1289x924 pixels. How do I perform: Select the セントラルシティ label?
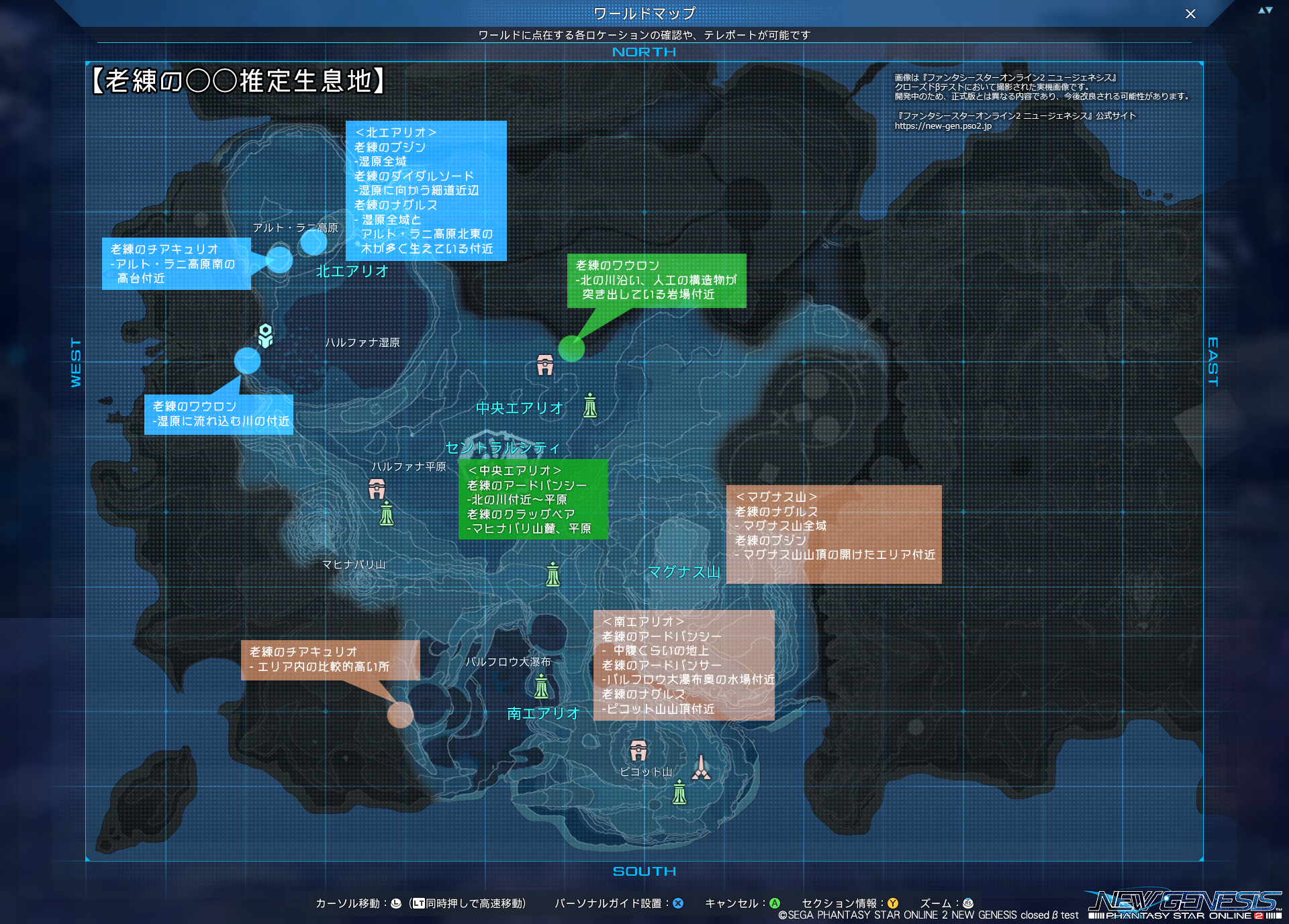tap(502, 448)
